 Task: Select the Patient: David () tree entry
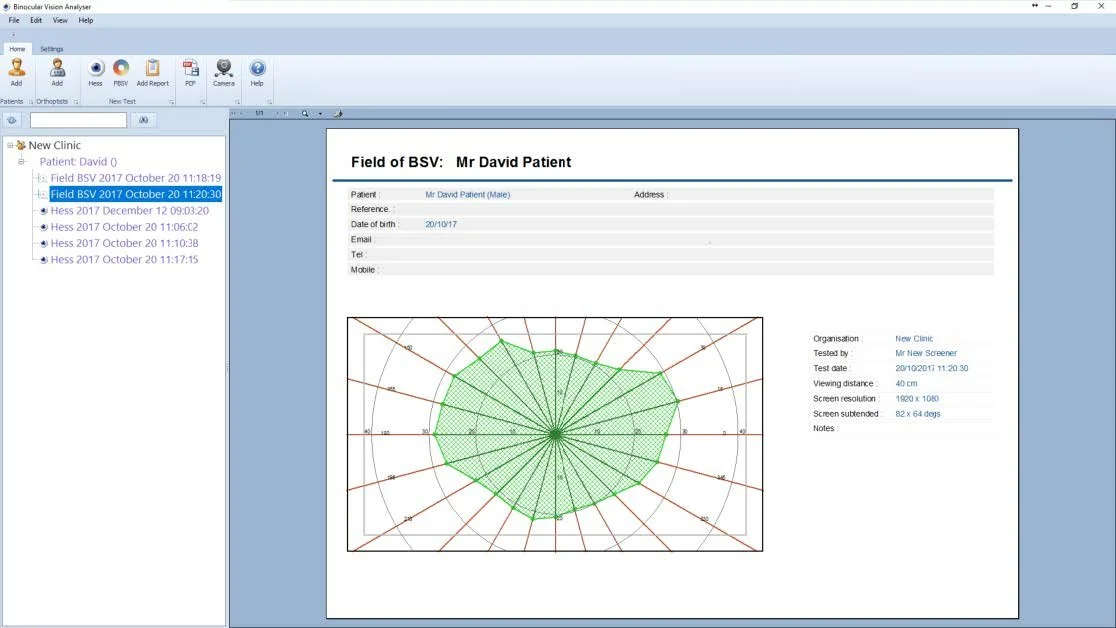[78, 162]
